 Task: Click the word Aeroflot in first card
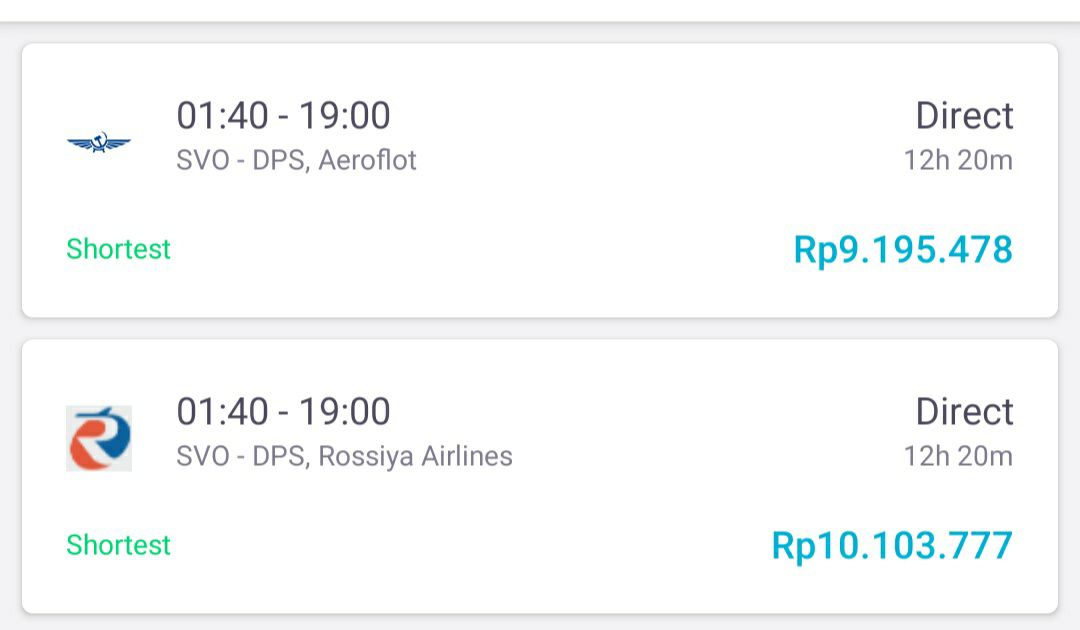(x=367, y=160)
